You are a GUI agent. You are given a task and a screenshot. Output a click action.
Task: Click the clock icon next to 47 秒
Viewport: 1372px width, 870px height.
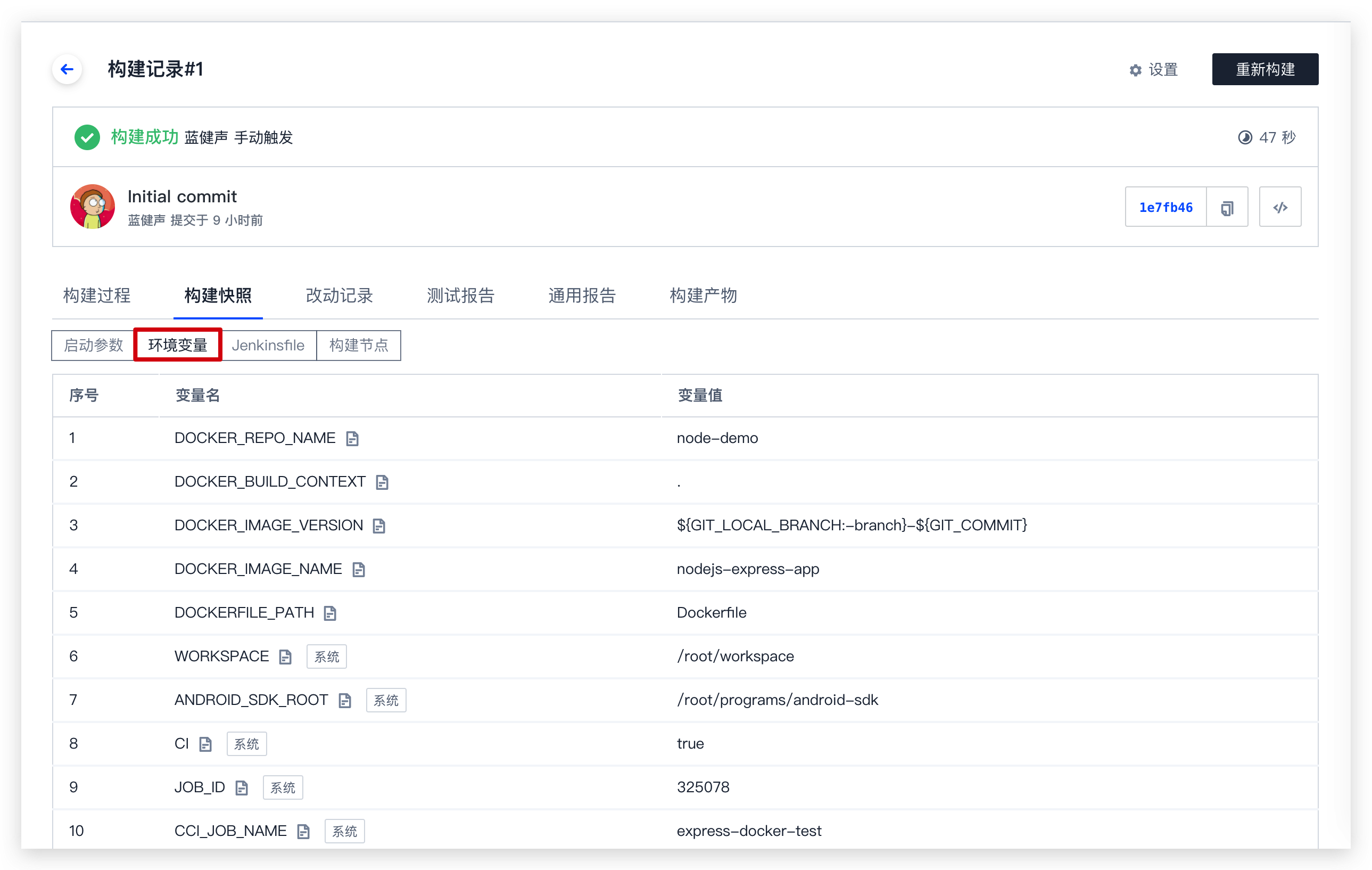click(x=1245, y=137)
